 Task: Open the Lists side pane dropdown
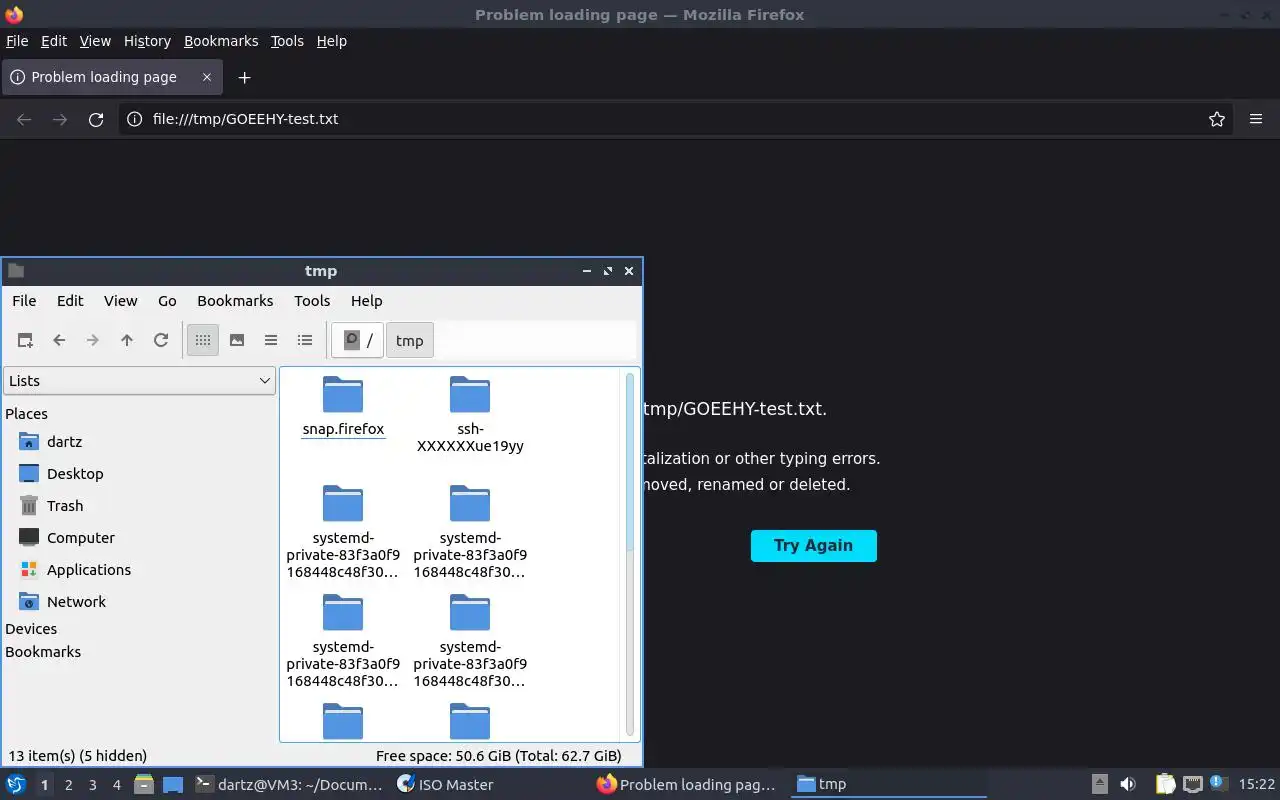(139, 380)
